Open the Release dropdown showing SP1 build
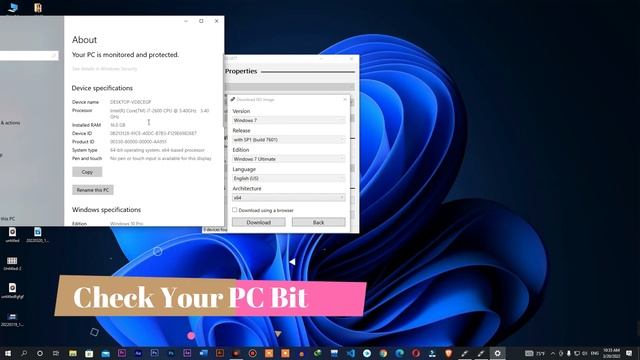 [289, 140]
